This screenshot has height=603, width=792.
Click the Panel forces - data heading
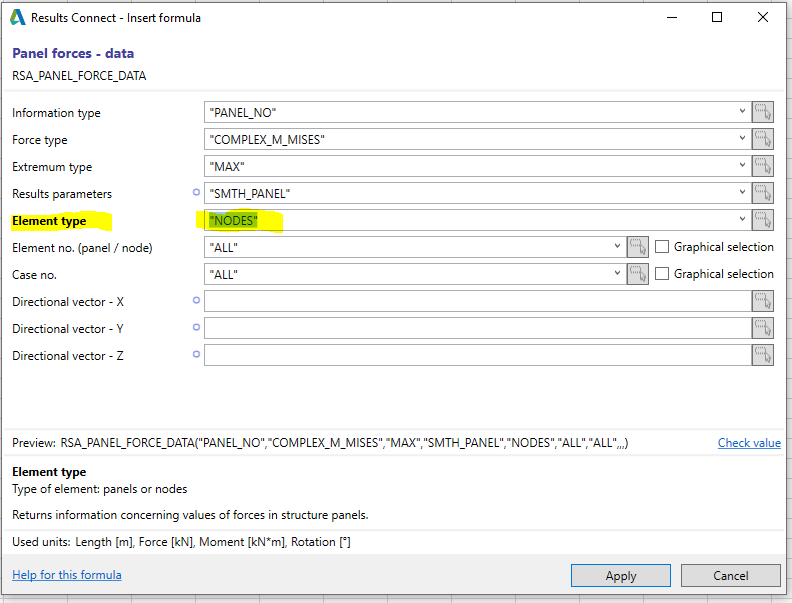click(73, 54)
